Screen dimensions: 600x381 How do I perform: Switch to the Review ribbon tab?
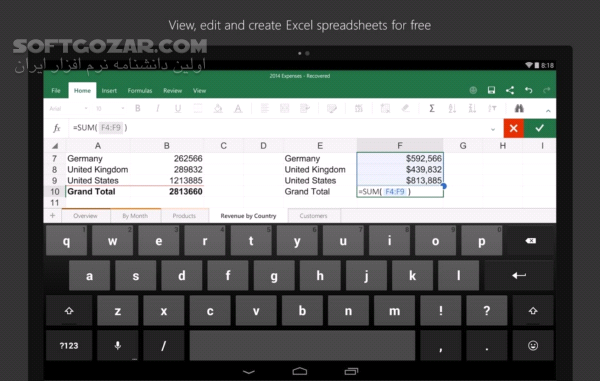pyautogui.click(x=173, y=91)
